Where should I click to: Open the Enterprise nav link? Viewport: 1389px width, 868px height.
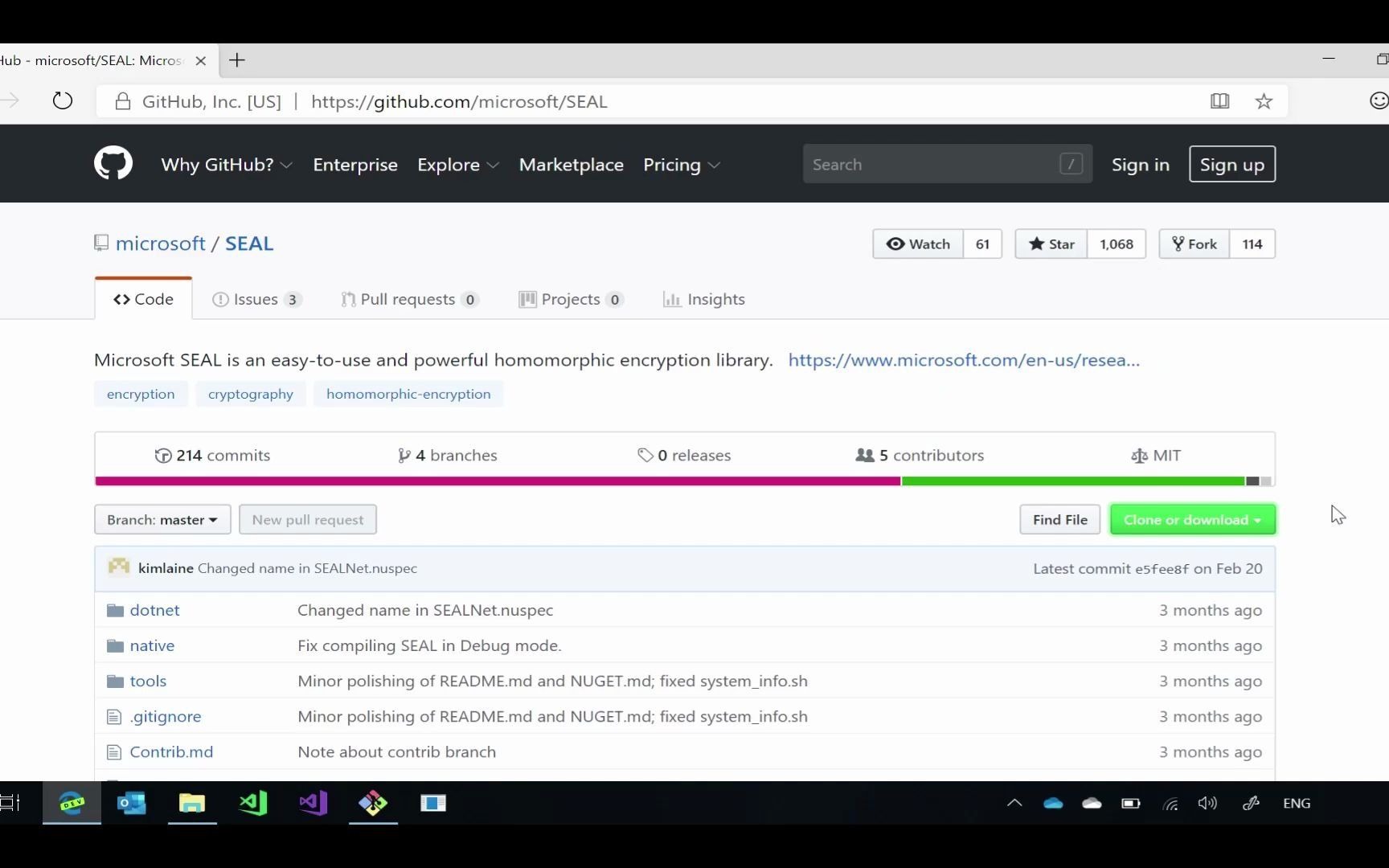point(355,165)
